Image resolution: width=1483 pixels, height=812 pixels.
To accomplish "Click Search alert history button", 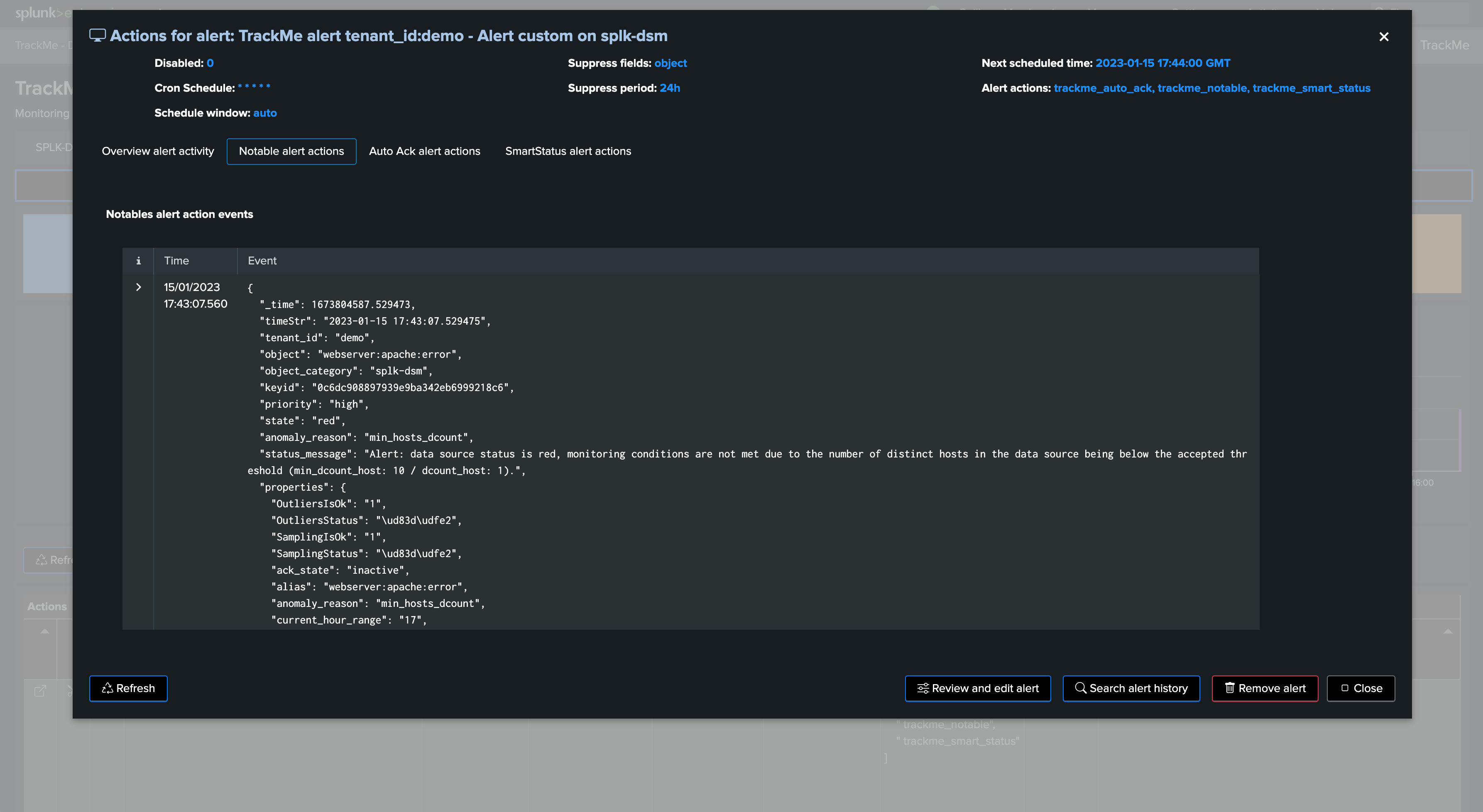I will pos(1131,688).
